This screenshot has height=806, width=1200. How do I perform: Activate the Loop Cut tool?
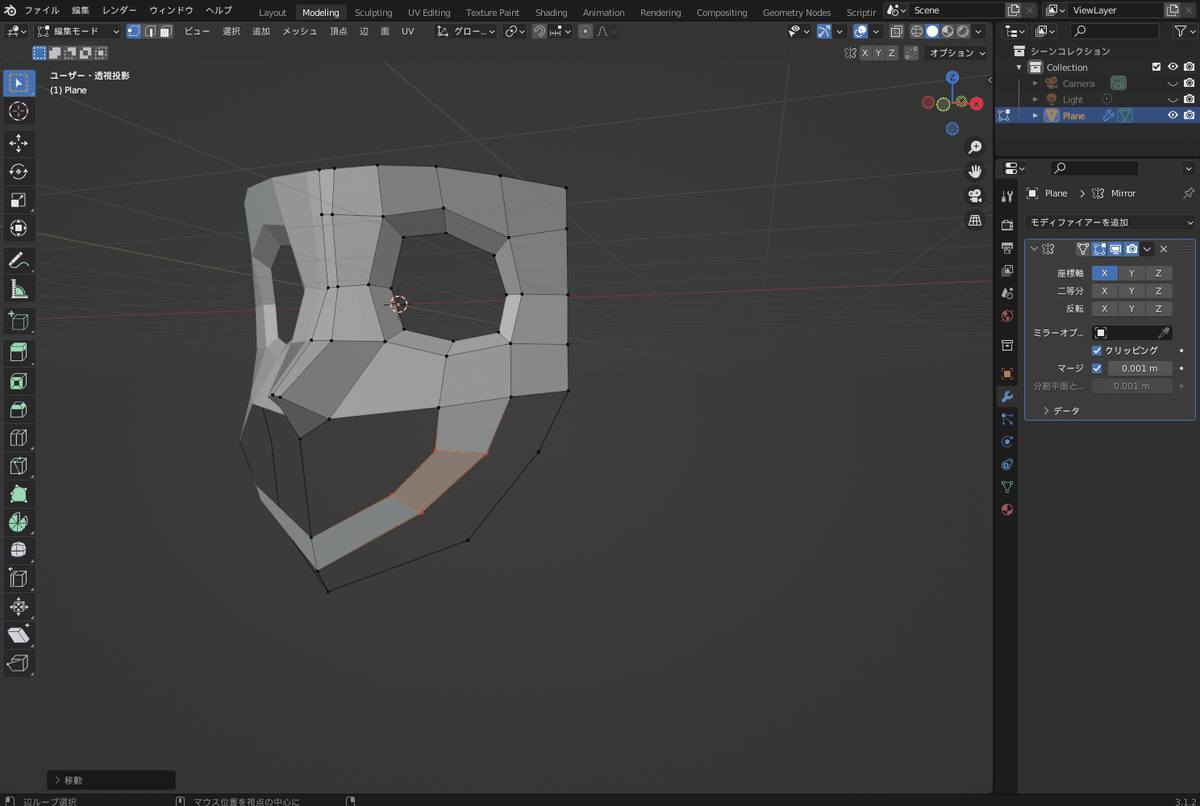pos(19,438)
